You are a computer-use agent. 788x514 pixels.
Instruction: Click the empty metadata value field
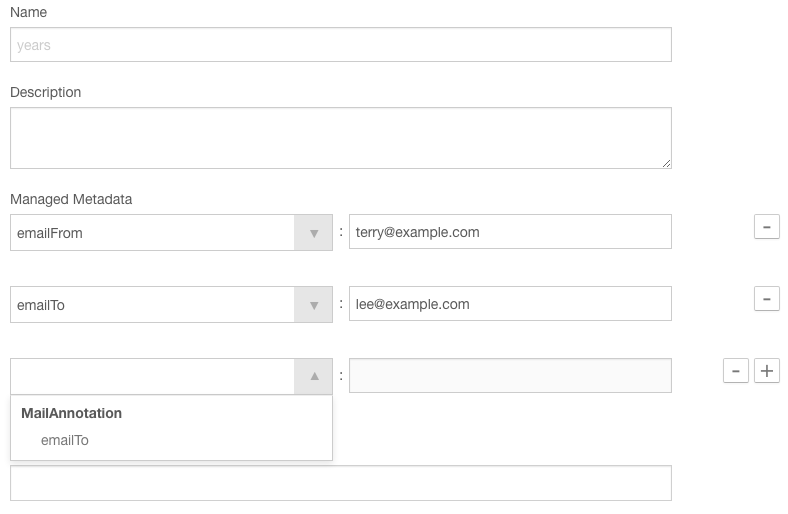510,375
